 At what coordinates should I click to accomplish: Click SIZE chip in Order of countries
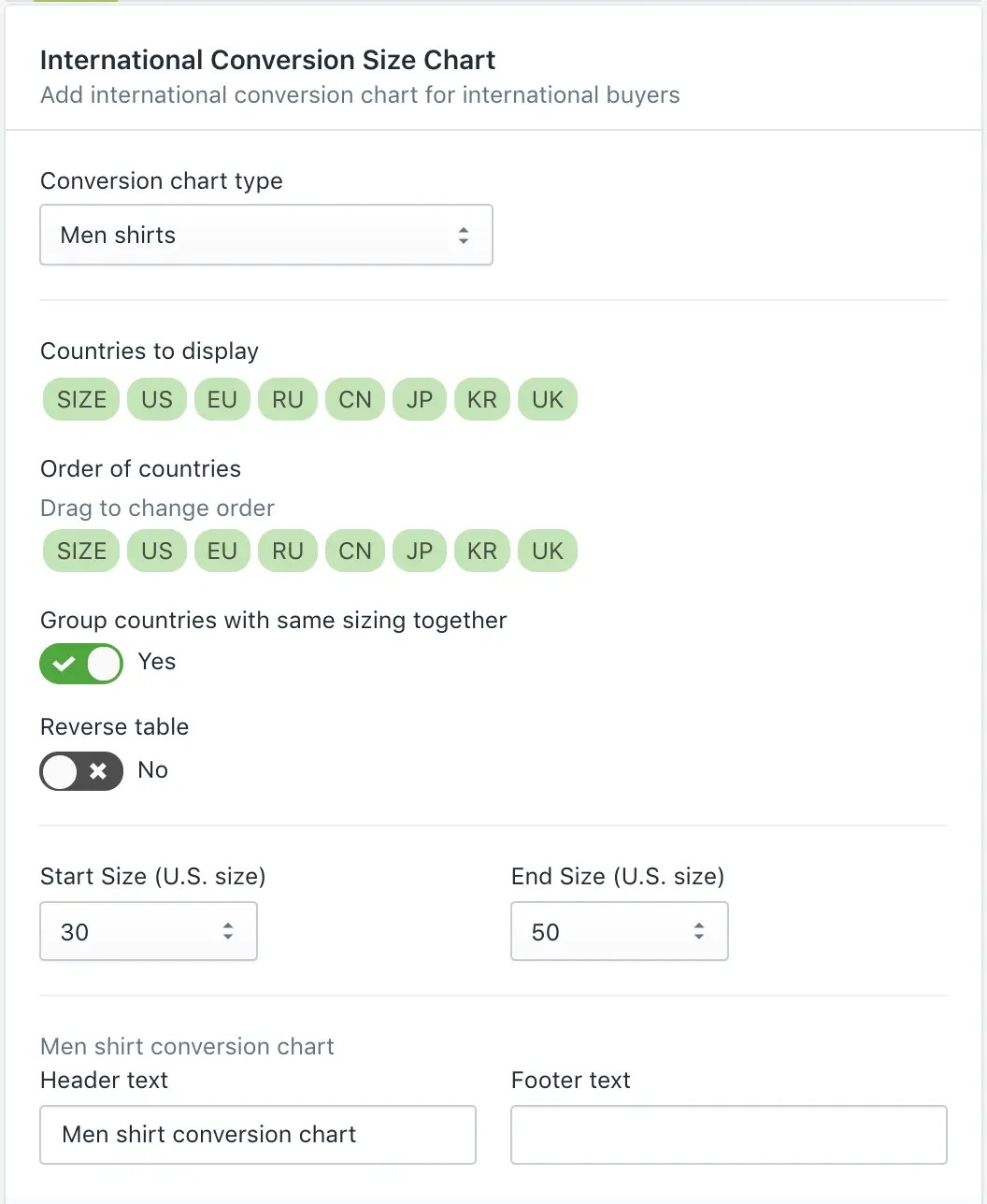[x=81, y=551]
